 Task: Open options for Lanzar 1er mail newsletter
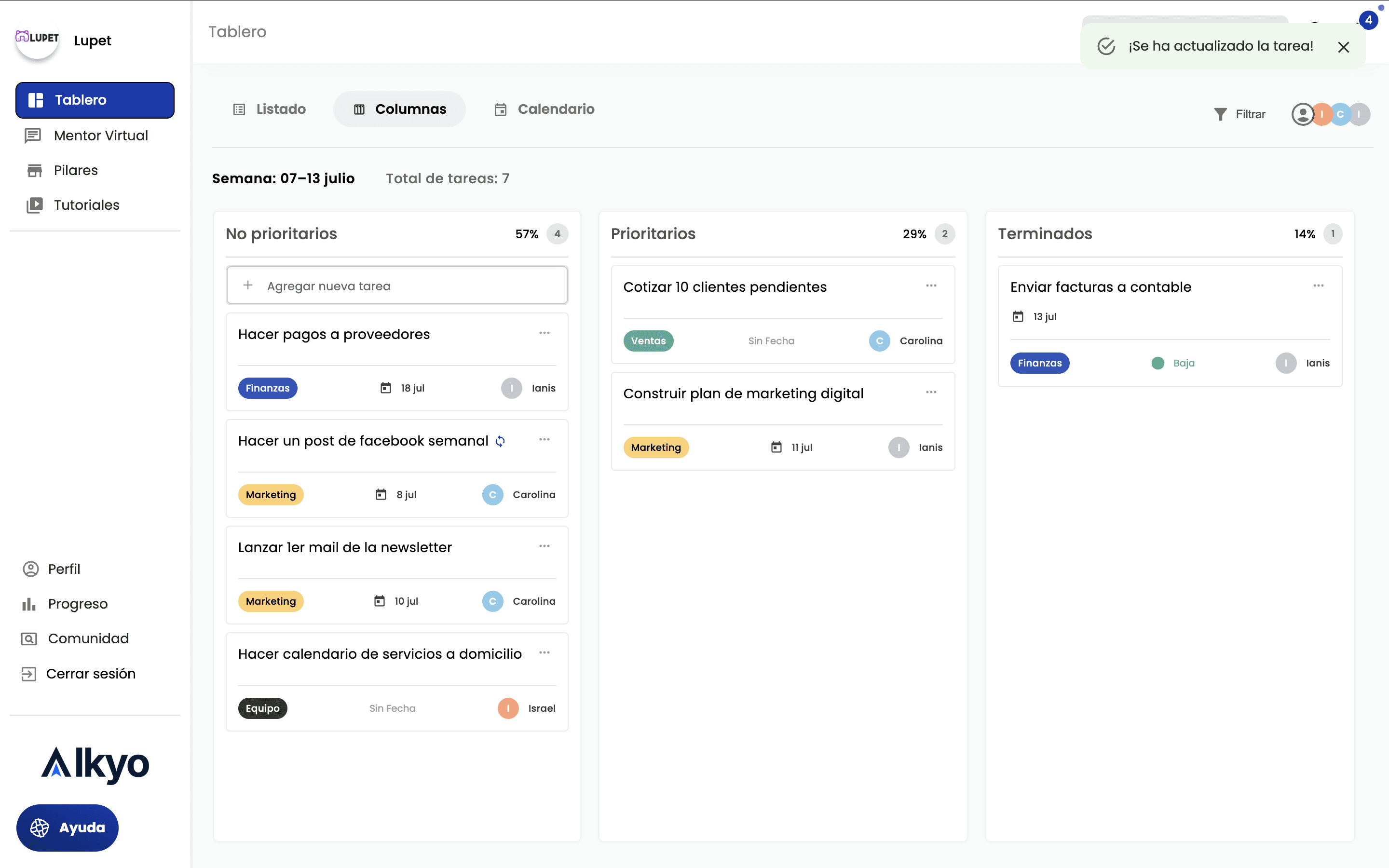point(544,546)
